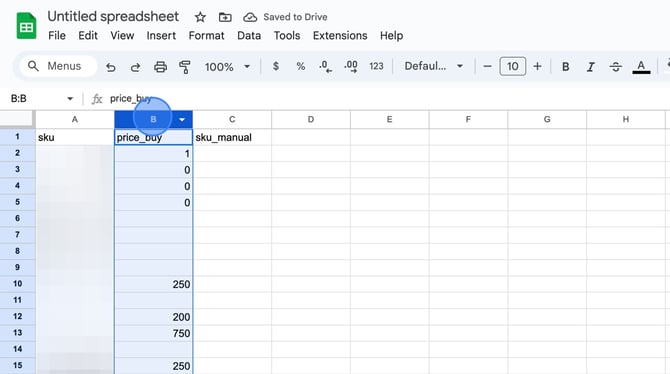Open the Format menu

pyautogui.click(x=206, y=35)
